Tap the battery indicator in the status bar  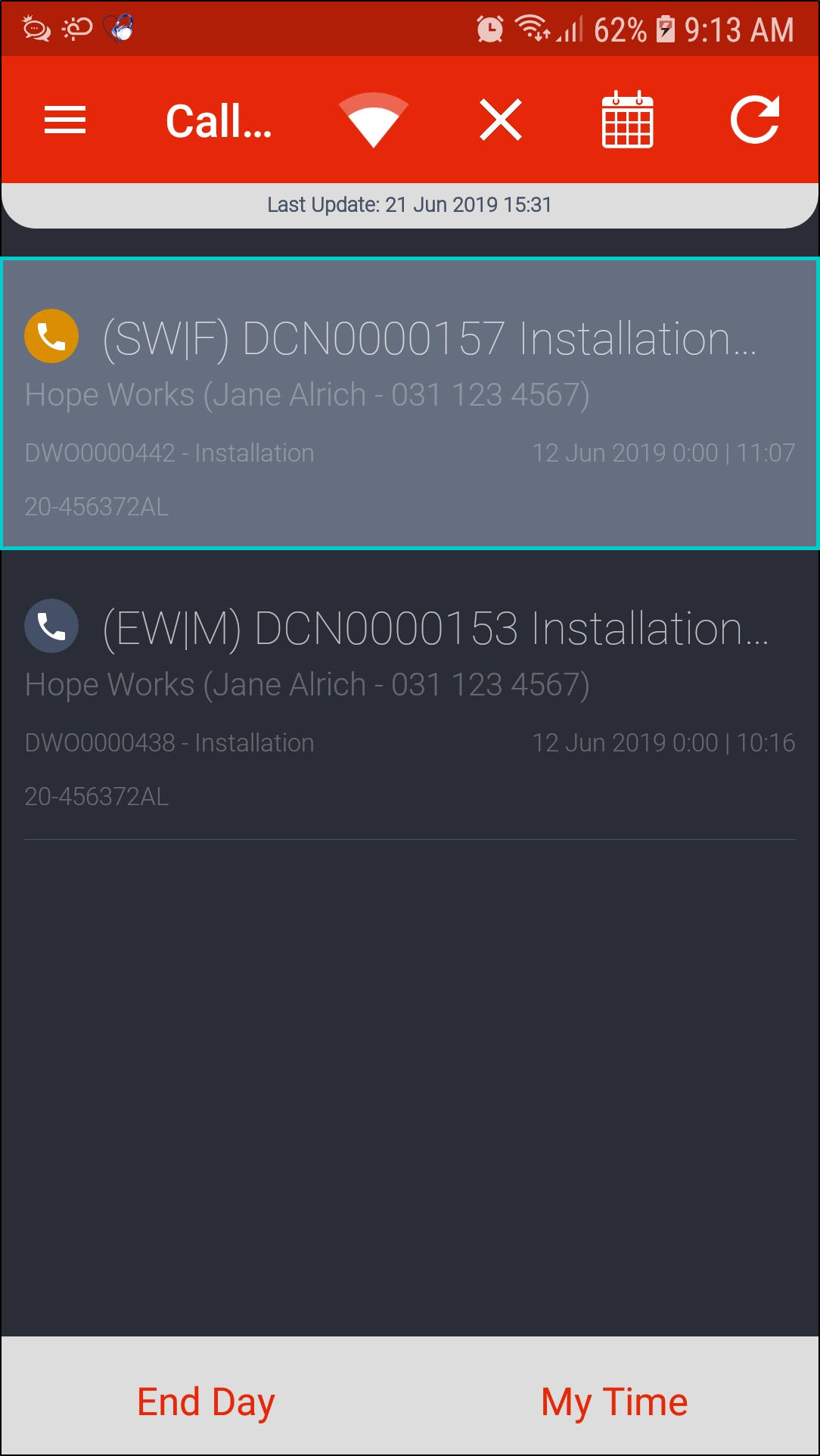point(666,30)
